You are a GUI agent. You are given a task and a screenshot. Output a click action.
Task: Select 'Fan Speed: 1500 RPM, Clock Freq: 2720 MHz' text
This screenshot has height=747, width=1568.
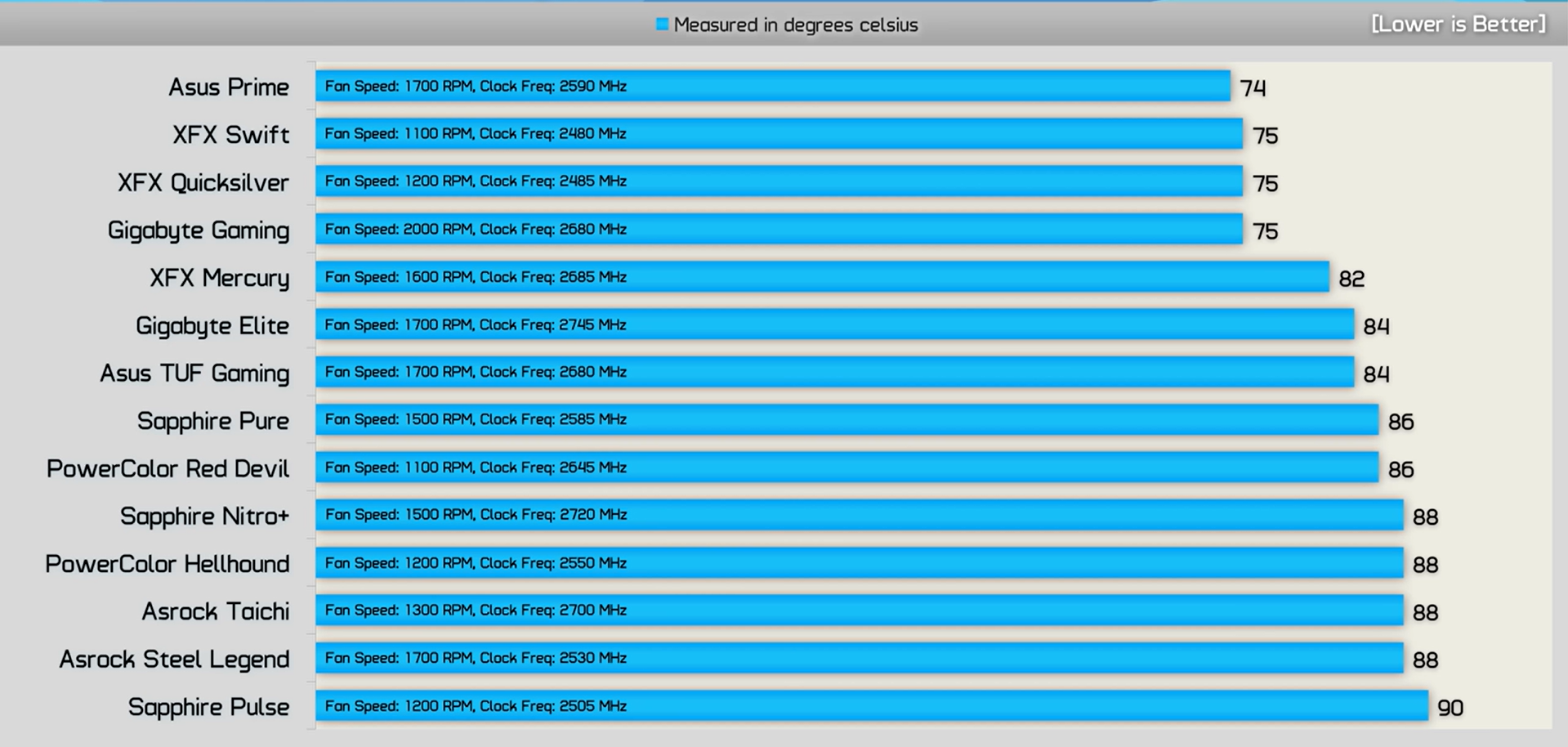476,515
